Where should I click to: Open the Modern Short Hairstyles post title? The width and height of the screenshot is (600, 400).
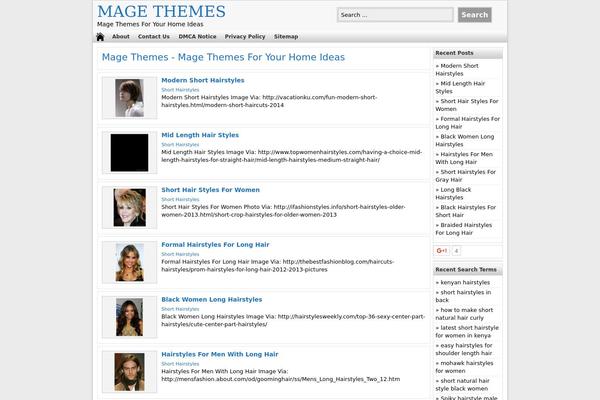point(202,80)
